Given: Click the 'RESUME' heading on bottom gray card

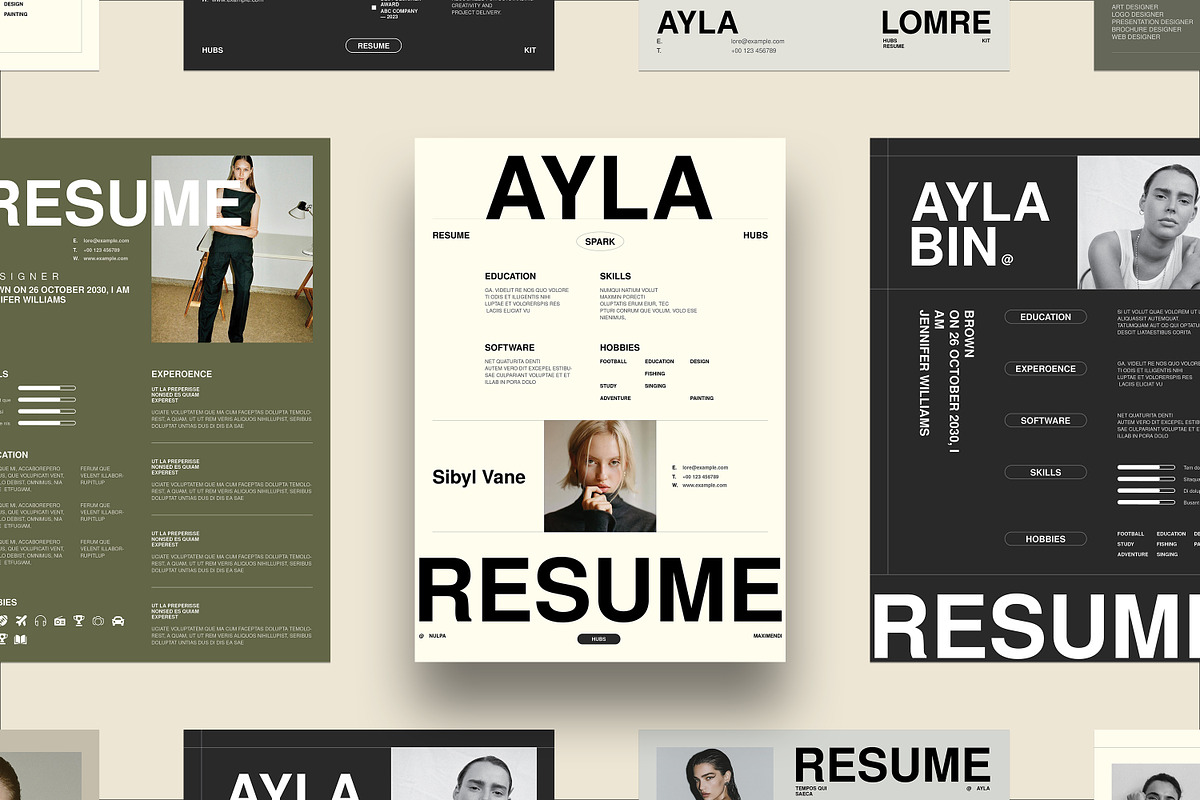Looking at the screenshot, I should [892, 766].
